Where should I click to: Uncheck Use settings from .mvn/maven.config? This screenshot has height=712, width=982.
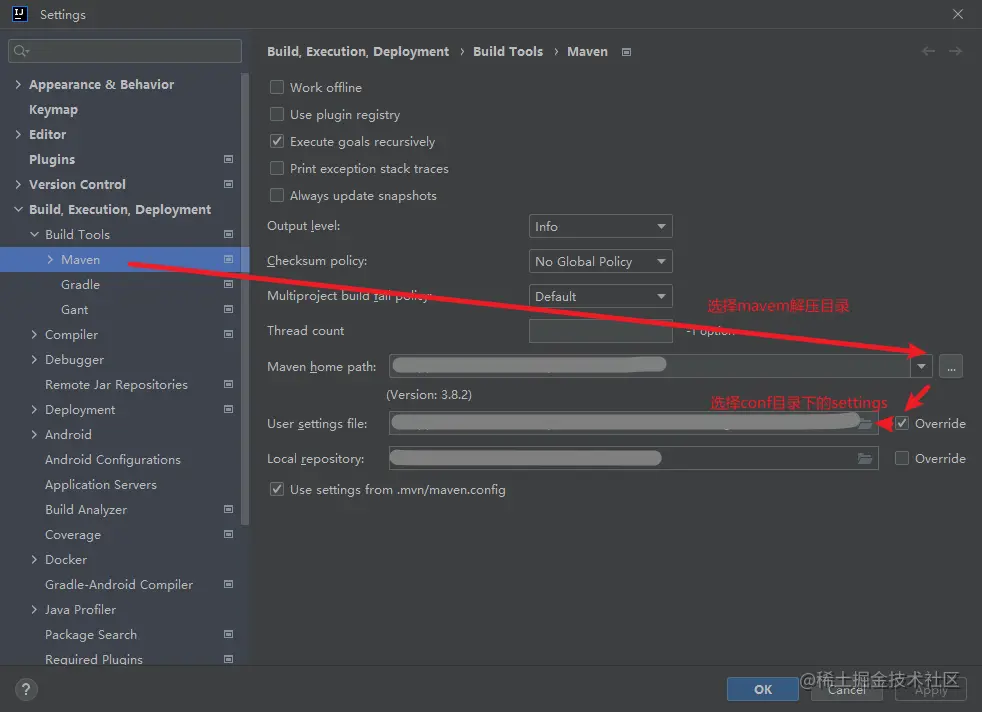(x=277, y=489)
